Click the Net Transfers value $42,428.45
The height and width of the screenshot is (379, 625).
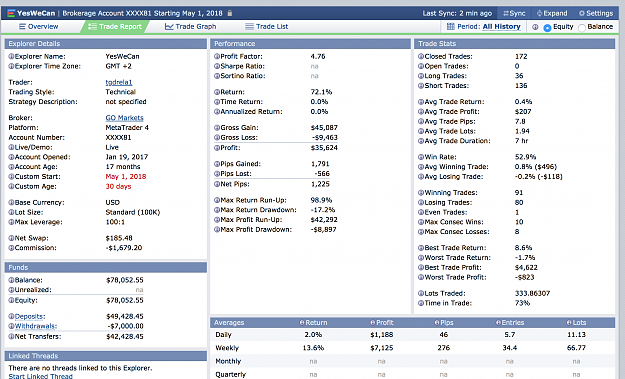[x=125, y=337]
